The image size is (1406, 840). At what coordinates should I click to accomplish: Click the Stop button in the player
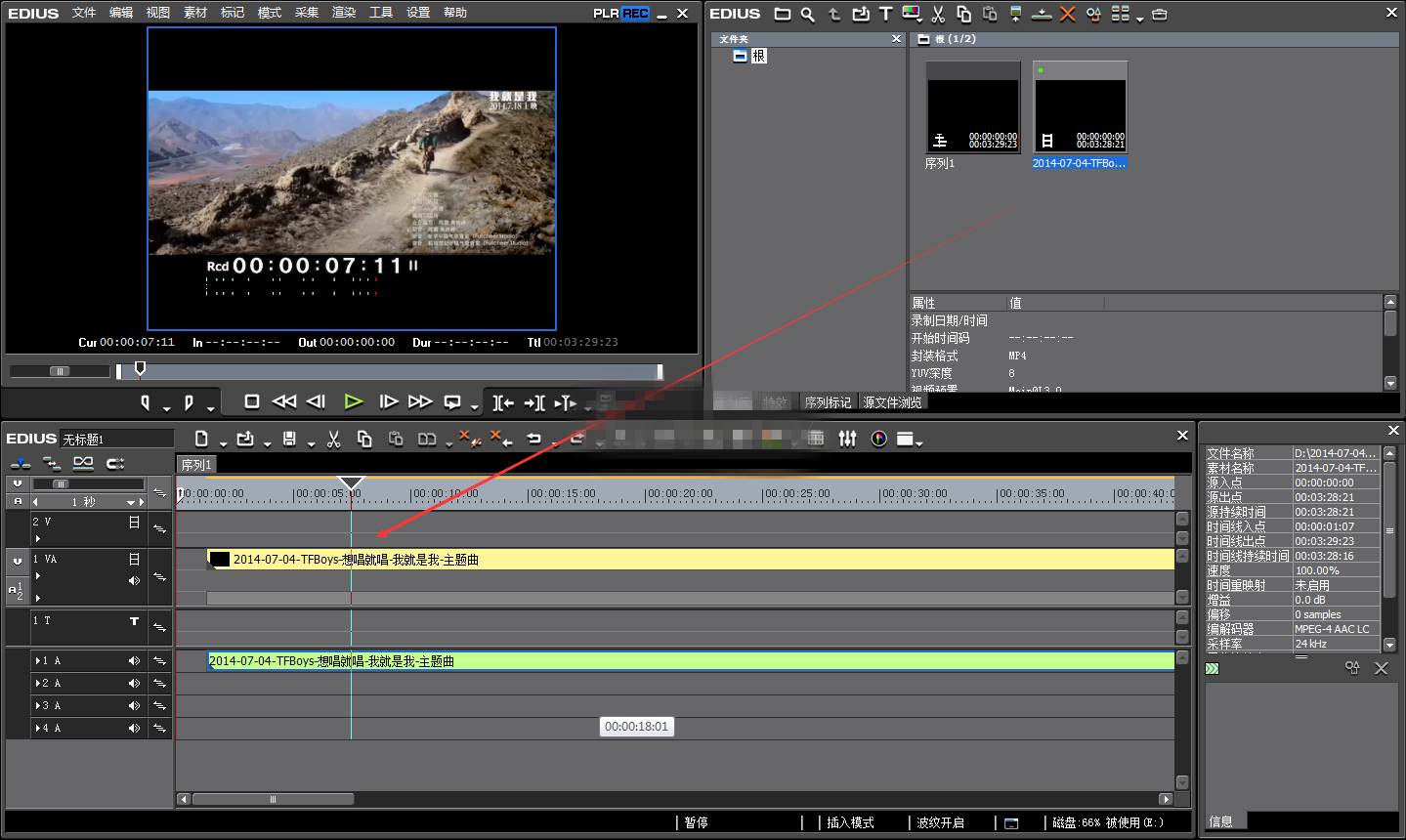pyautogui.click(x=251, y=401)
